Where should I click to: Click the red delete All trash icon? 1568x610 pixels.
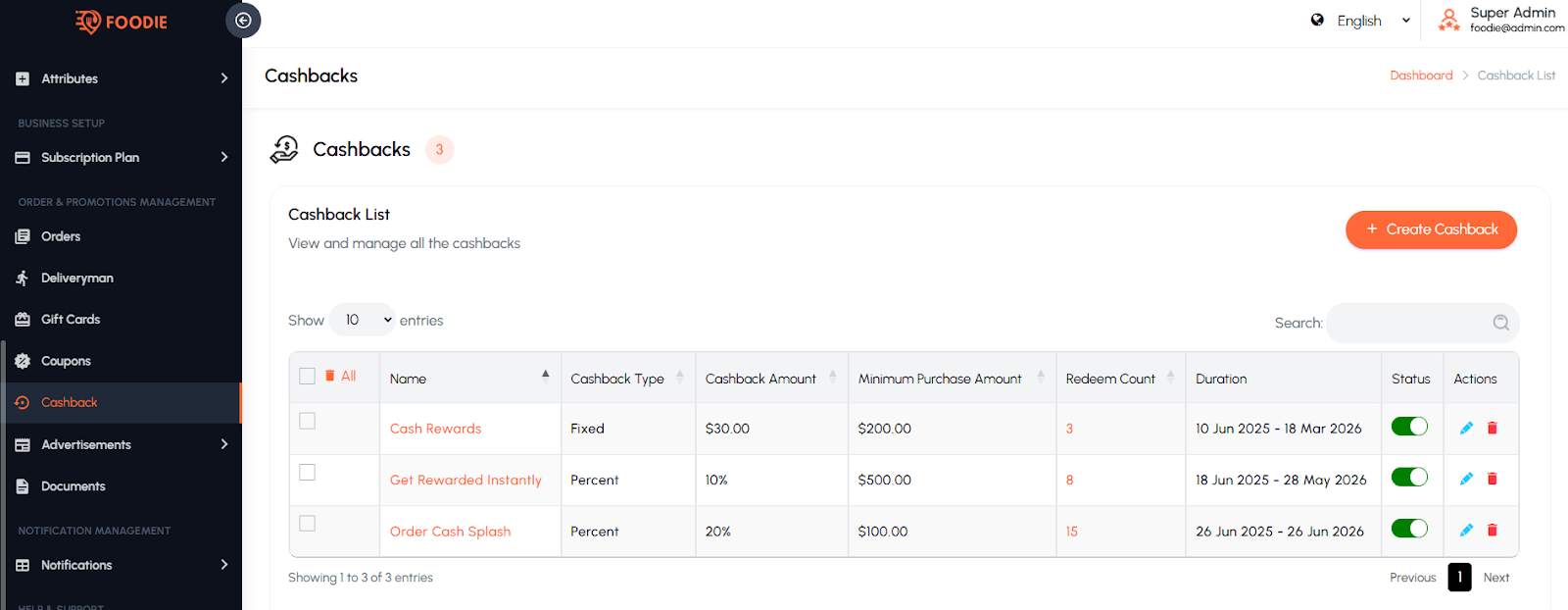point(330,376)
